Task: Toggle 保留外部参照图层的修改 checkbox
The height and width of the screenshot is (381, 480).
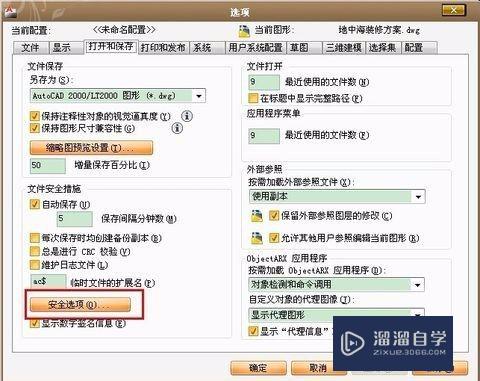Action: point(274,216)
